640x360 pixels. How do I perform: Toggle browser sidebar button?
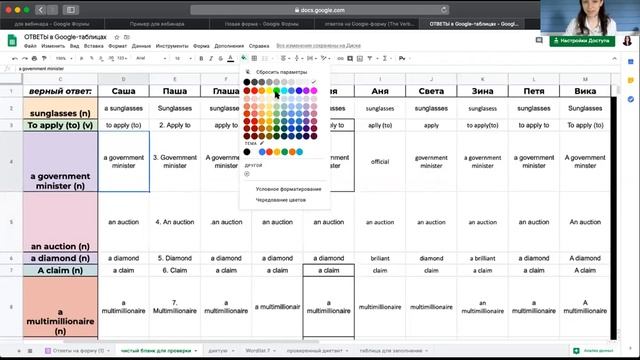point(71,10)
